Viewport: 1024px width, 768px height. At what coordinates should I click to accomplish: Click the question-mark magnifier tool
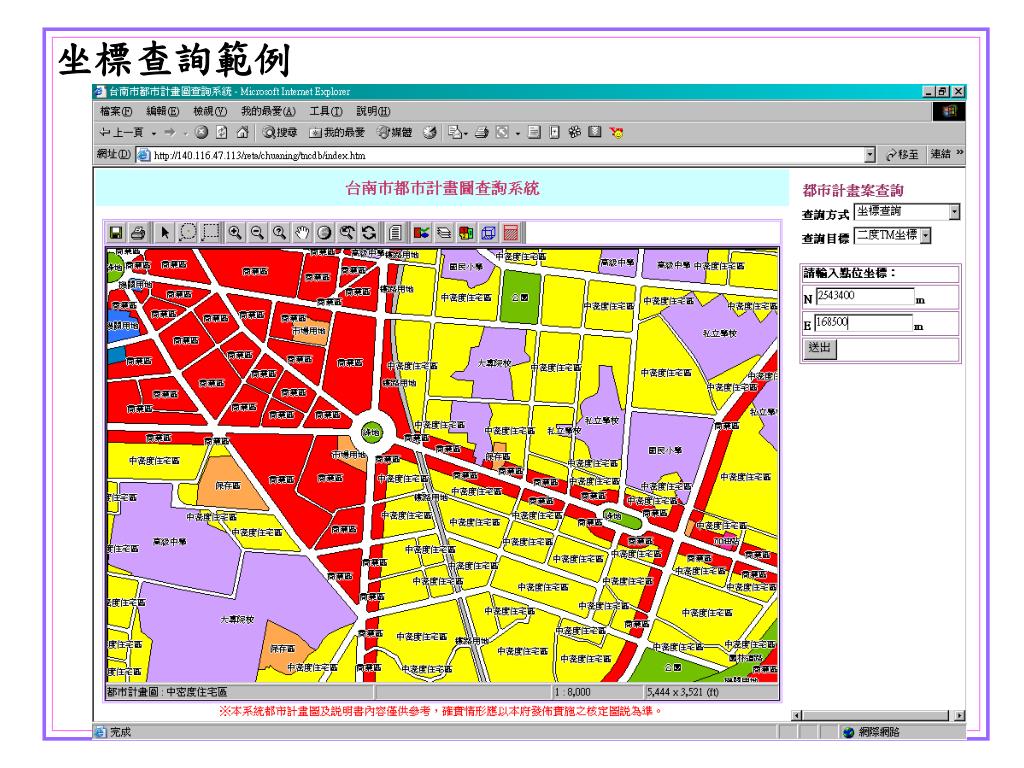[280, 233]
